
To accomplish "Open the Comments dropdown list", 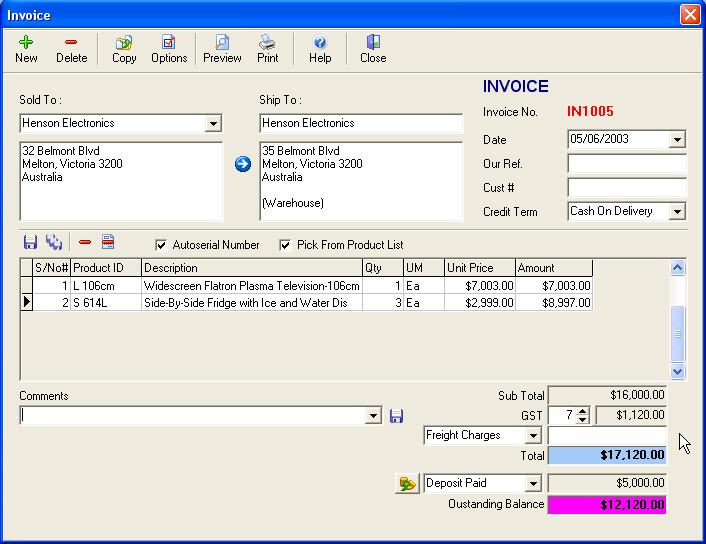I will pyautogui.click(x=373, y=416).
